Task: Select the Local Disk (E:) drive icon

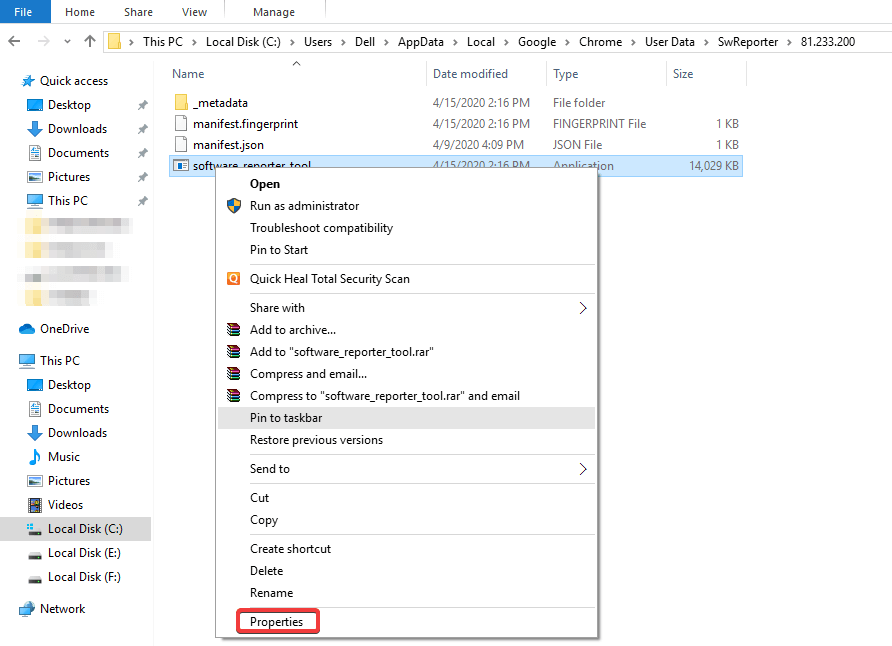Action: 33,552
